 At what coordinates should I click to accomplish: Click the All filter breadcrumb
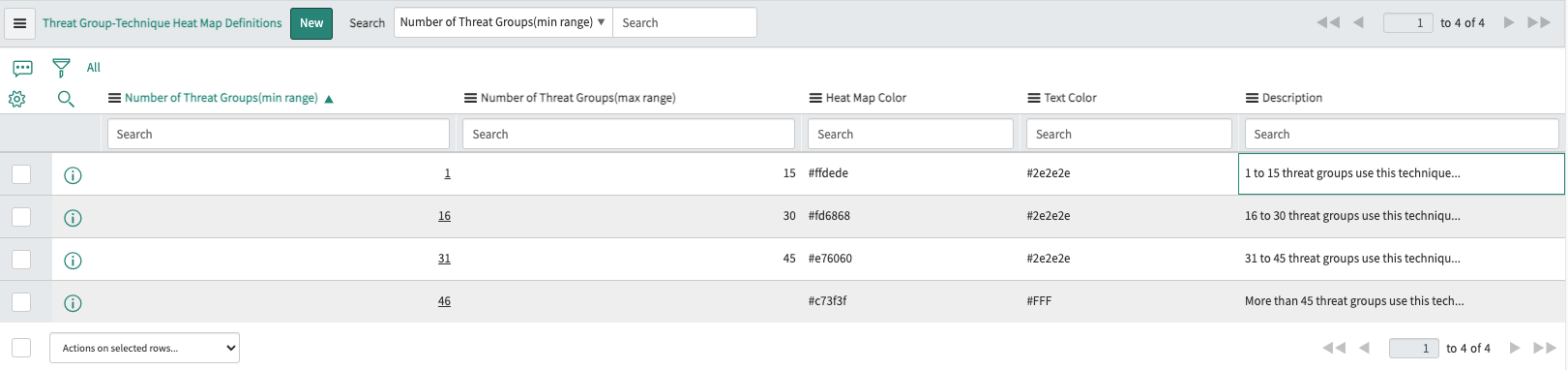click(x=94, y=68)
